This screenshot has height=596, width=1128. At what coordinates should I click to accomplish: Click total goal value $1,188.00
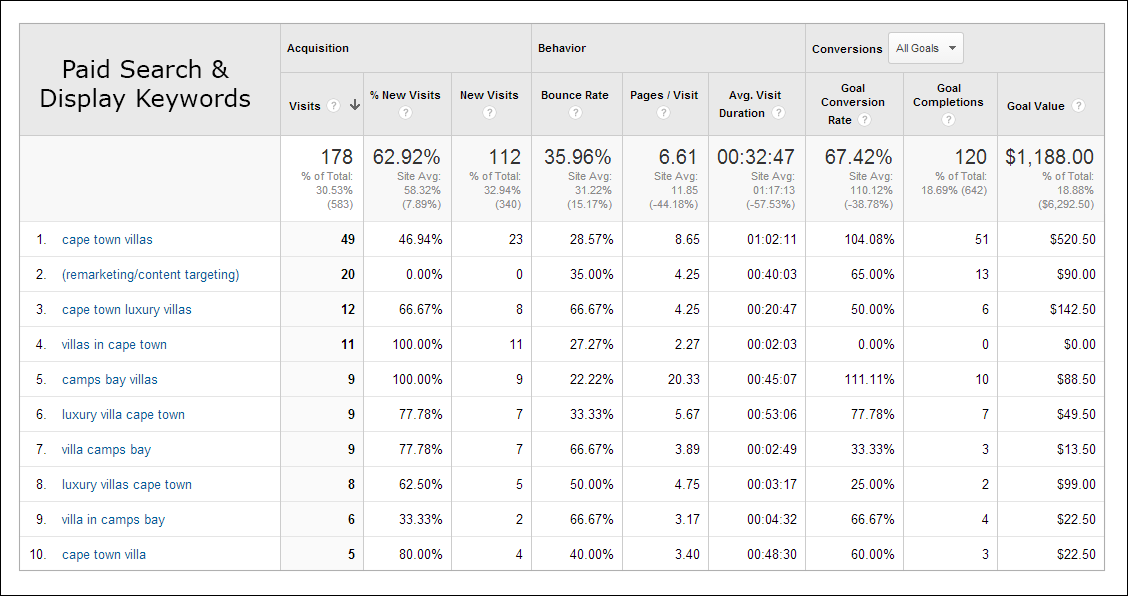pos(1050,156)
